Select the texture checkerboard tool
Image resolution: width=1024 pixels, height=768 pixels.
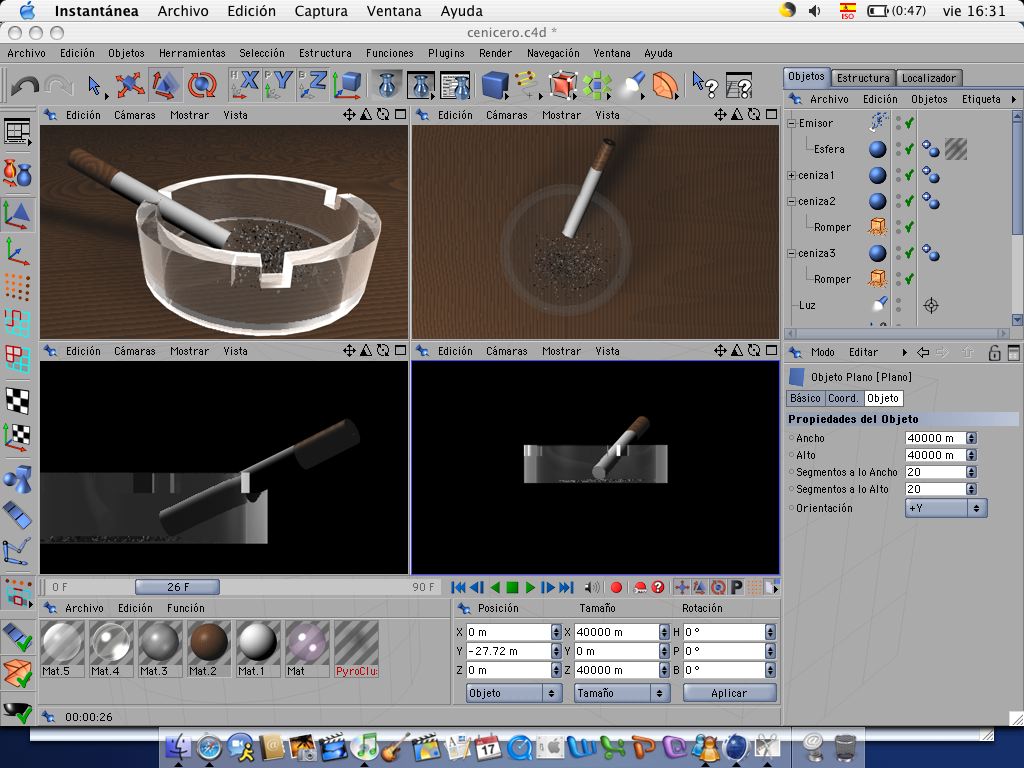(17, 400)
